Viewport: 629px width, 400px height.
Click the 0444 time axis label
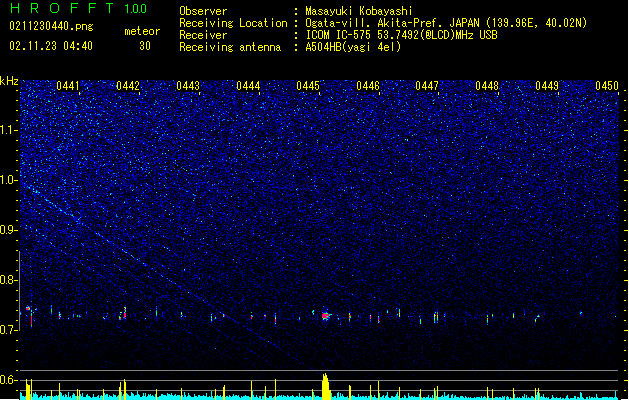(248, 86)
